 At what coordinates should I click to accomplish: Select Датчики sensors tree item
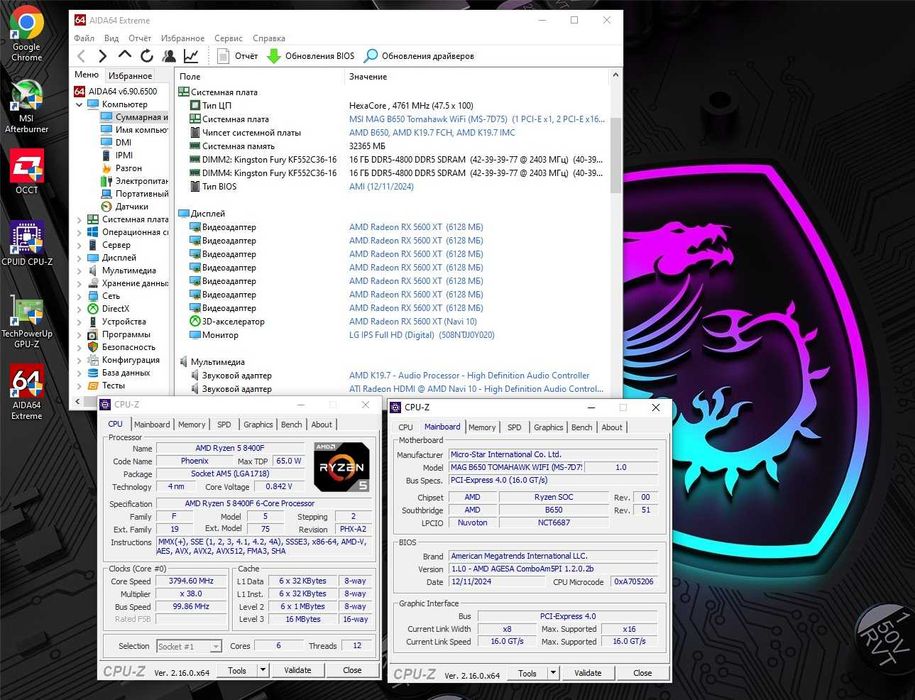coord(125,206)
